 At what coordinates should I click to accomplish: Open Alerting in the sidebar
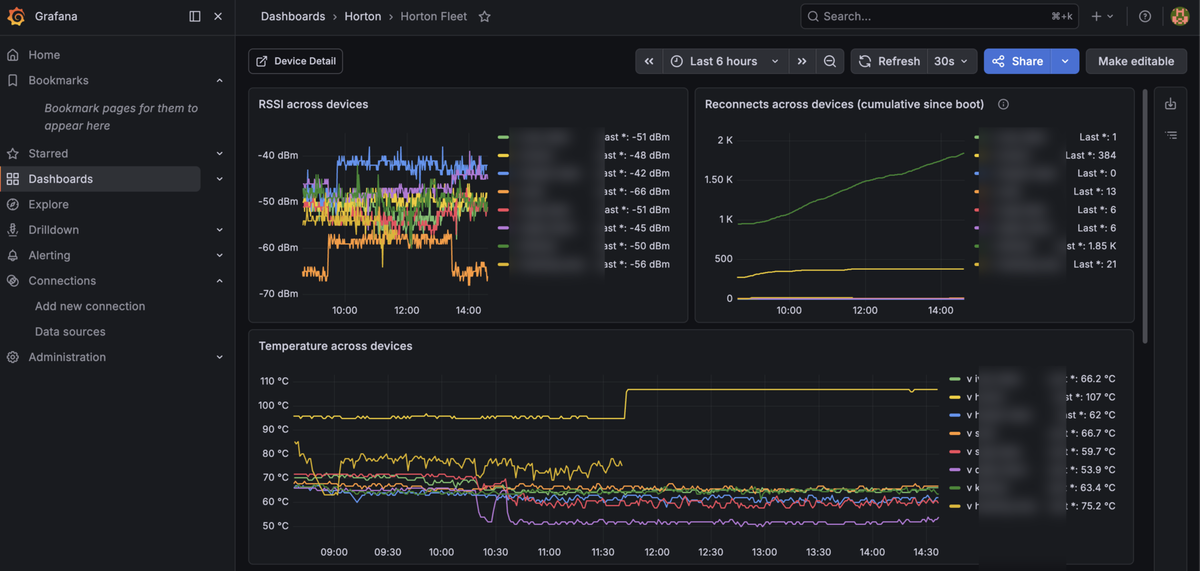click(49, 255)
